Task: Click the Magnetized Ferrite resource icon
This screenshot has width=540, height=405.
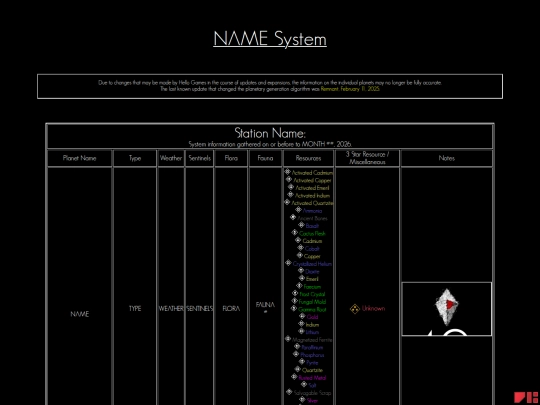Action: (288, 339)
